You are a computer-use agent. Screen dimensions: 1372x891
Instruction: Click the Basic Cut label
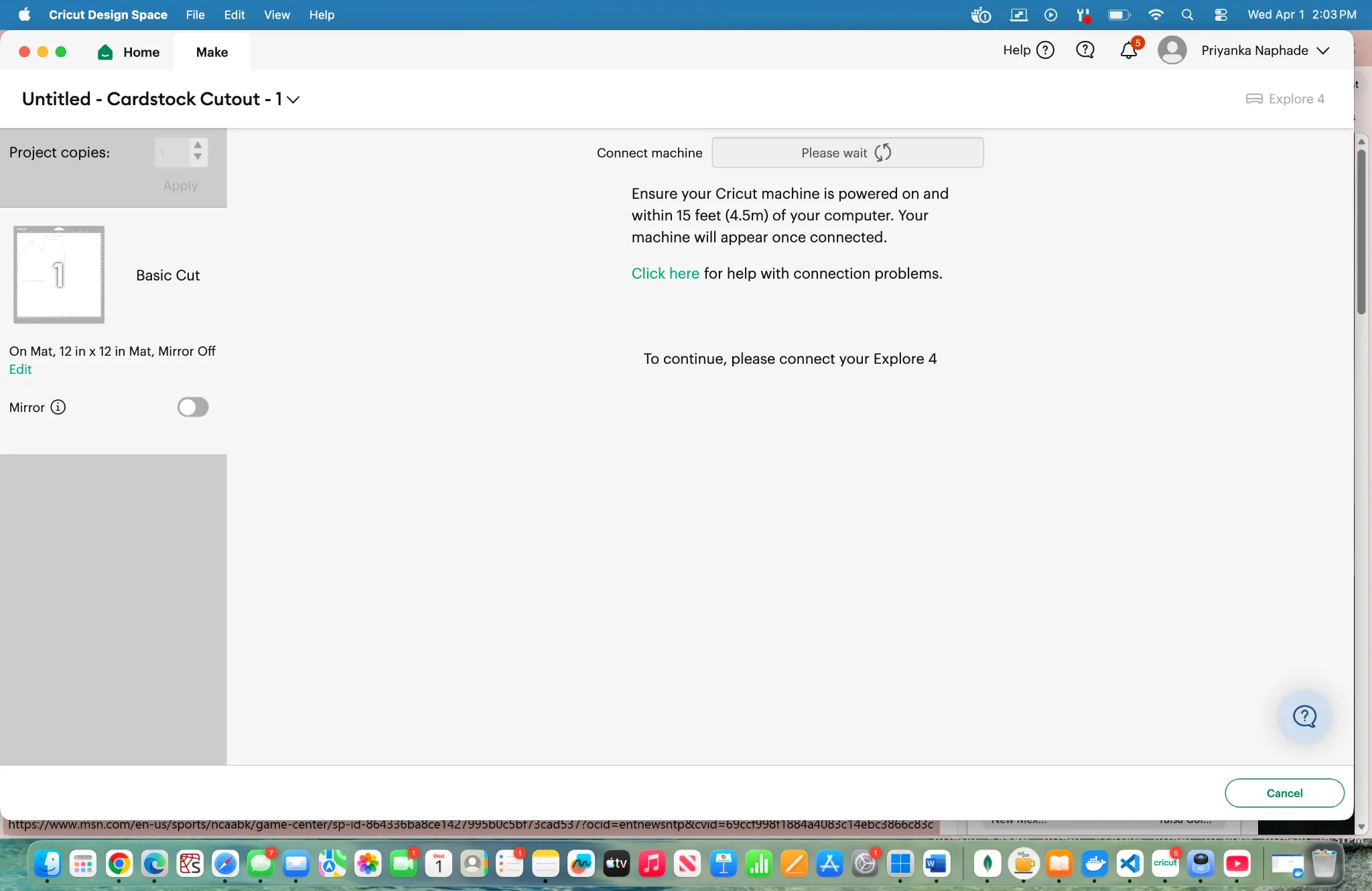tap(167, 275)
